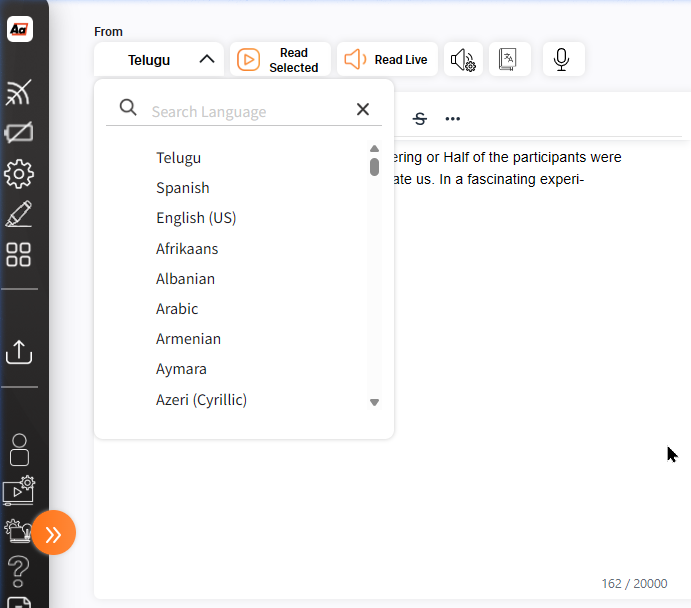This screenshot has height=608, width=691.
Task: Open the voice settings speaker icon
Action: coord(462,60)
